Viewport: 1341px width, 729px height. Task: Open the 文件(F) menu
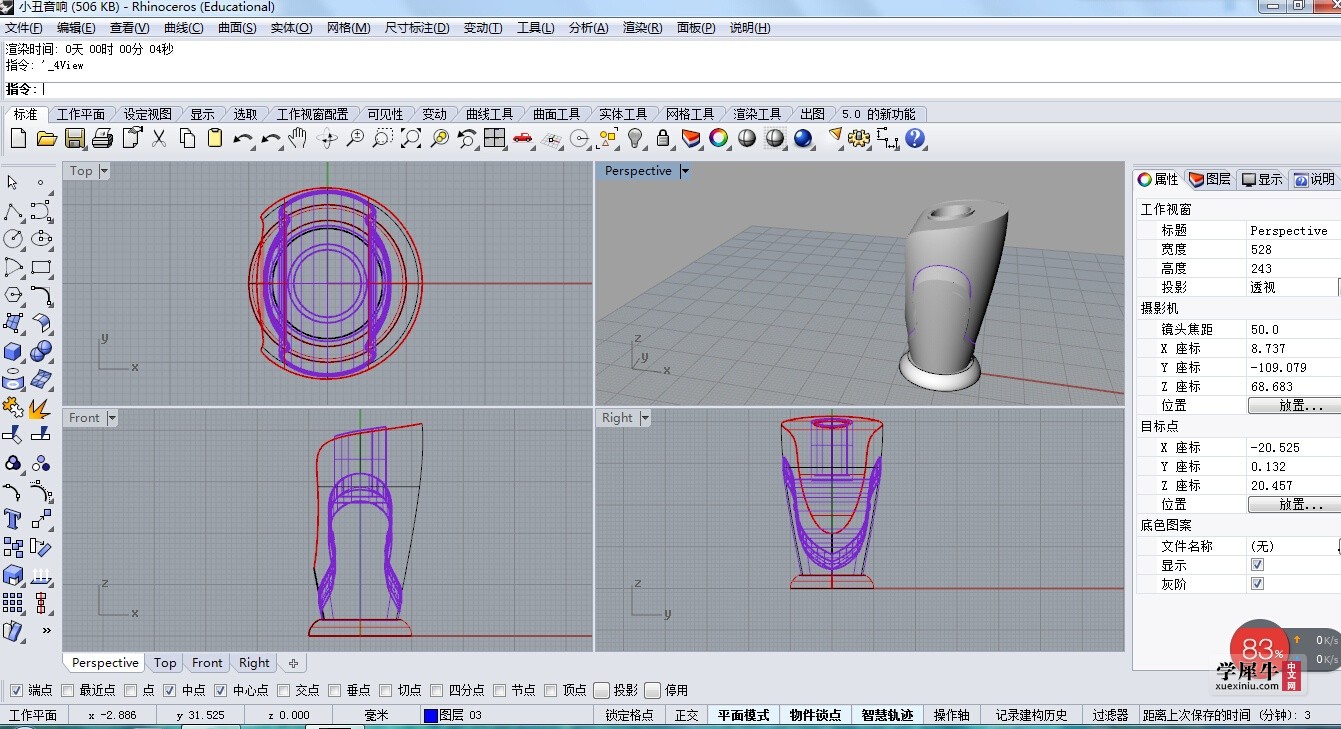click(23, 28)
